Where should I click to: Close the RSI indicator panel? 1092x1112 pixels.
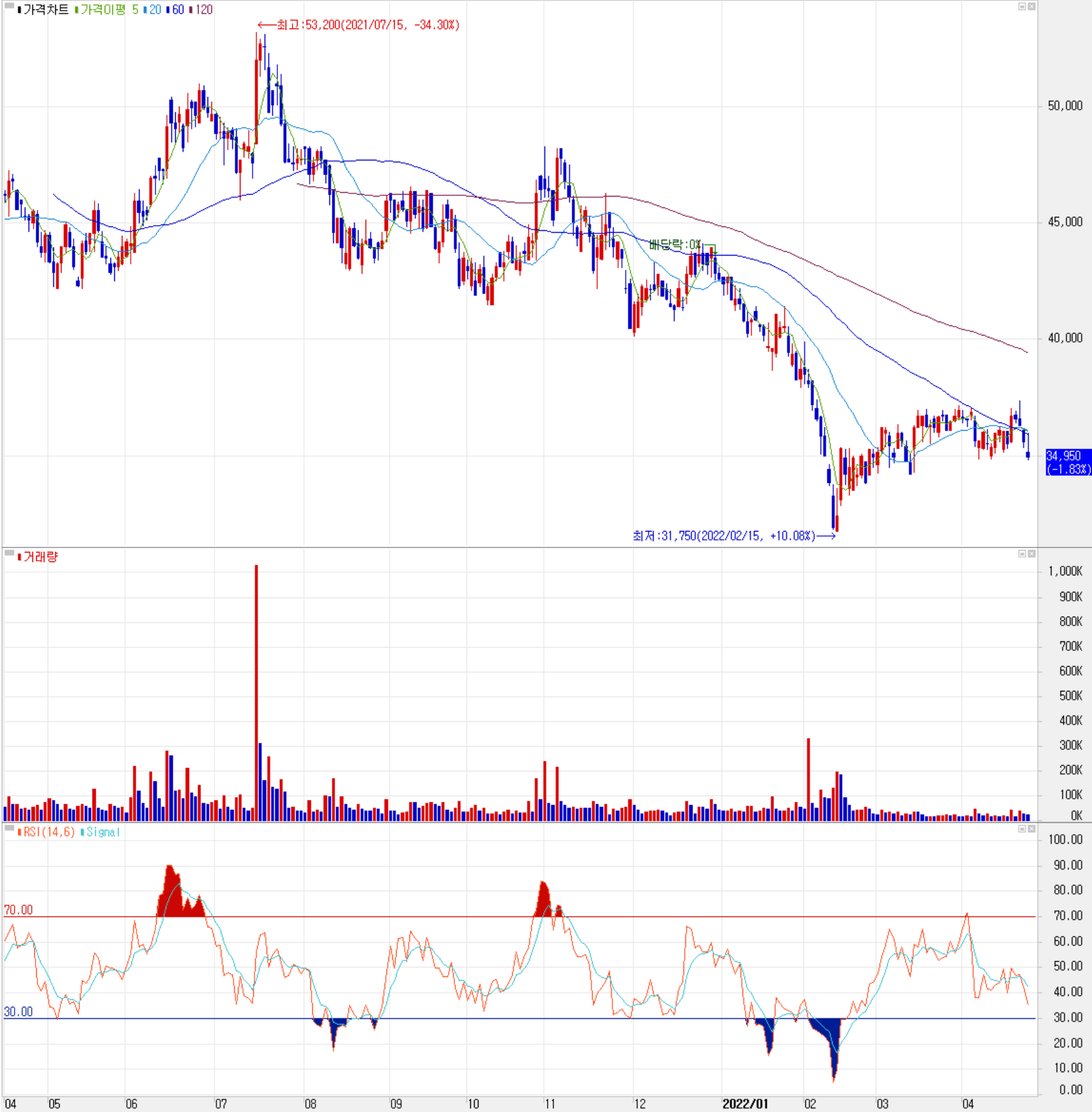click(x=1032, y=828)
